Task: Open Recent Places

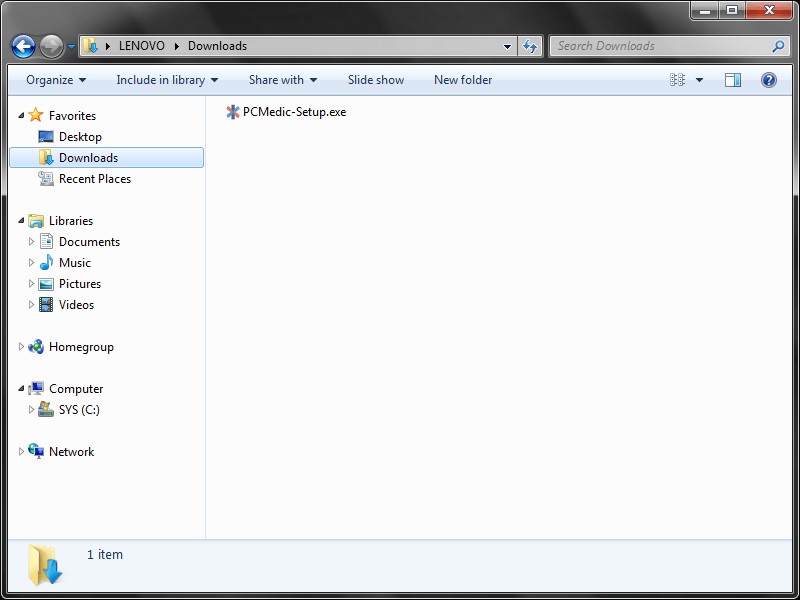Action: point(95,179)
